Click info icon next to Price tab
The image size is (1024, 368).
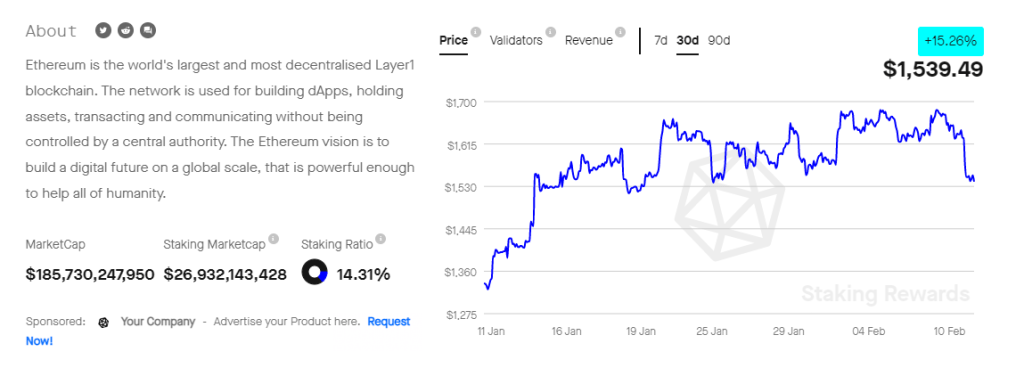pyautogui.click(x=476, y=32)
